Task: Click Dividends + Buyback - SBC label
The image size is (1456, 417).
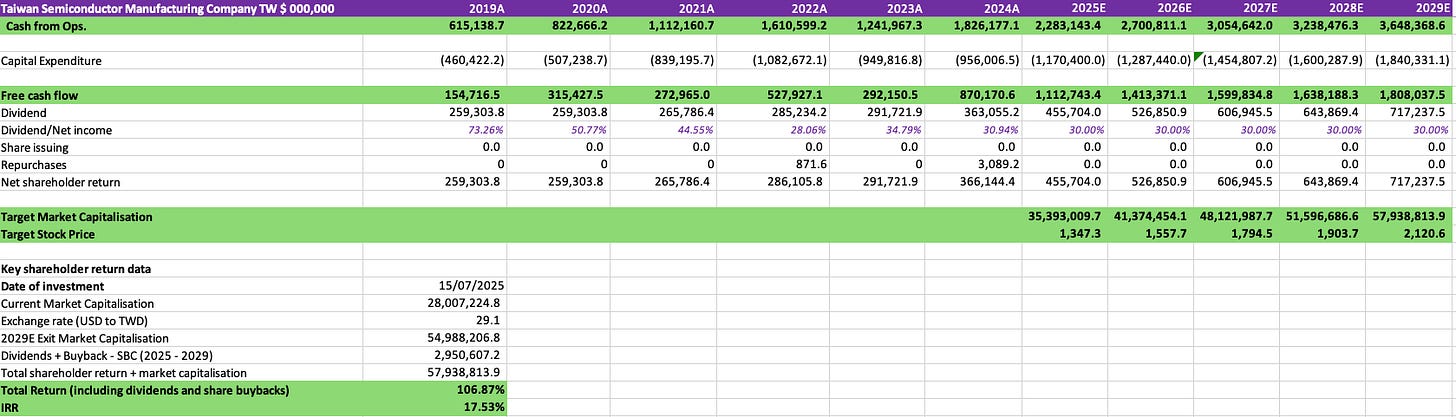Action: tap(106, 355)
